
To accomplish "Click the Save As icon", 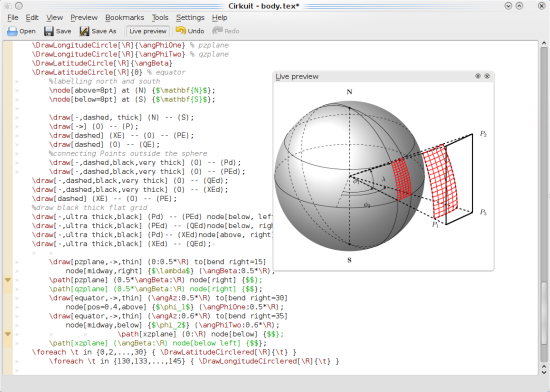I will pos(84,31).
